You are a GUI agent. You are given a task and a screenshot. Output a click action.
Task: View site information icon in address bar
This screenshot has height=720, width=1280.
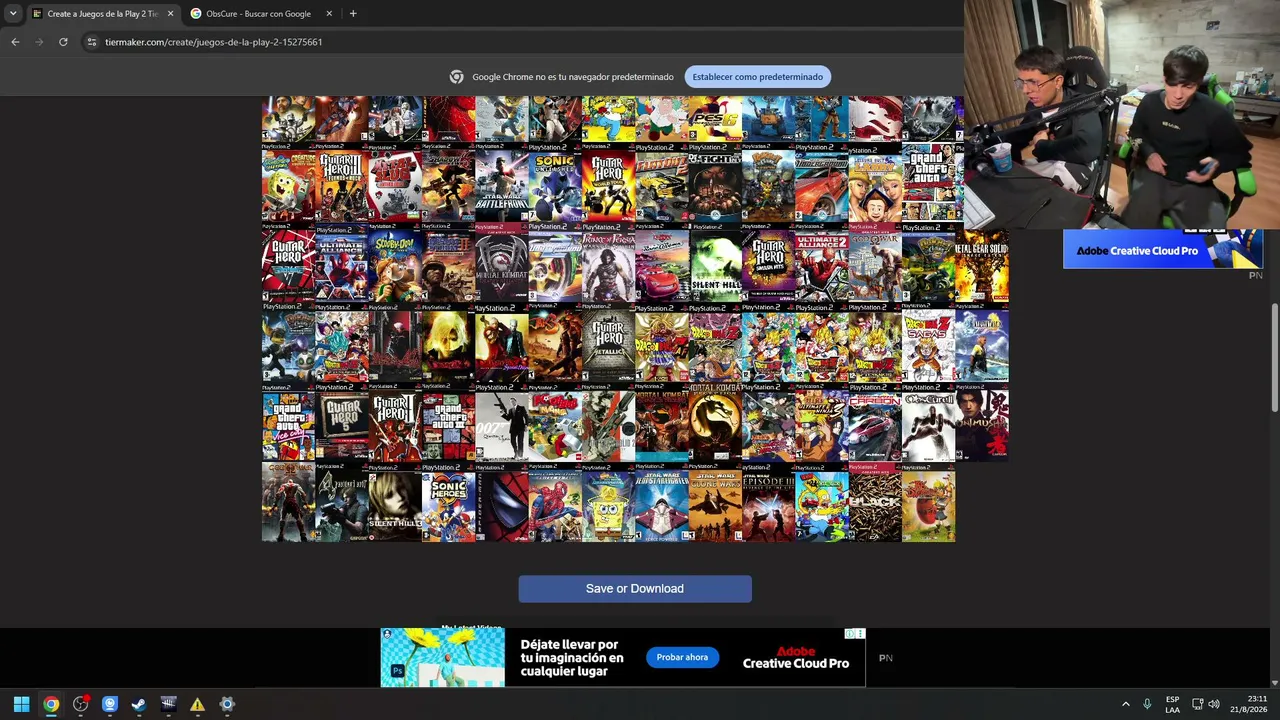click(x=91, y=42)
